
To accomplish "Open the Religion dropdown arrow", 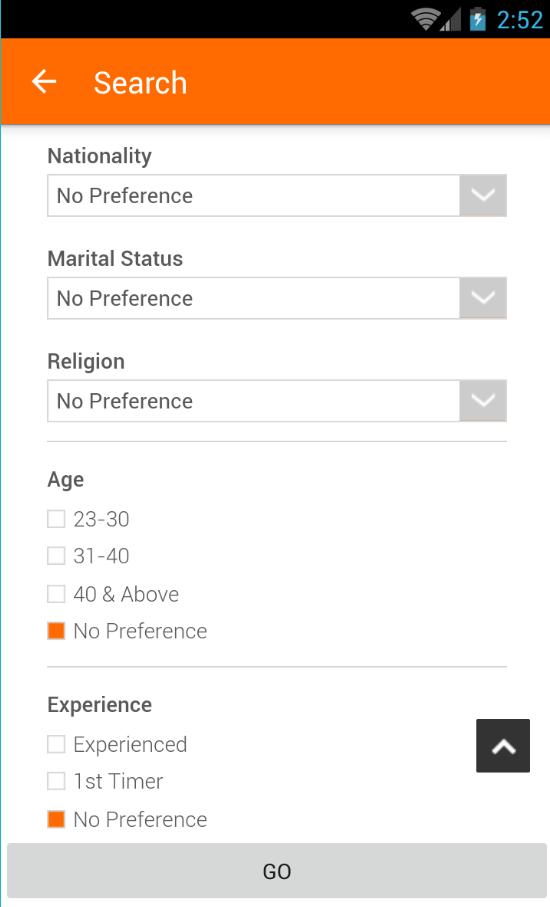I will pos(483,400).
